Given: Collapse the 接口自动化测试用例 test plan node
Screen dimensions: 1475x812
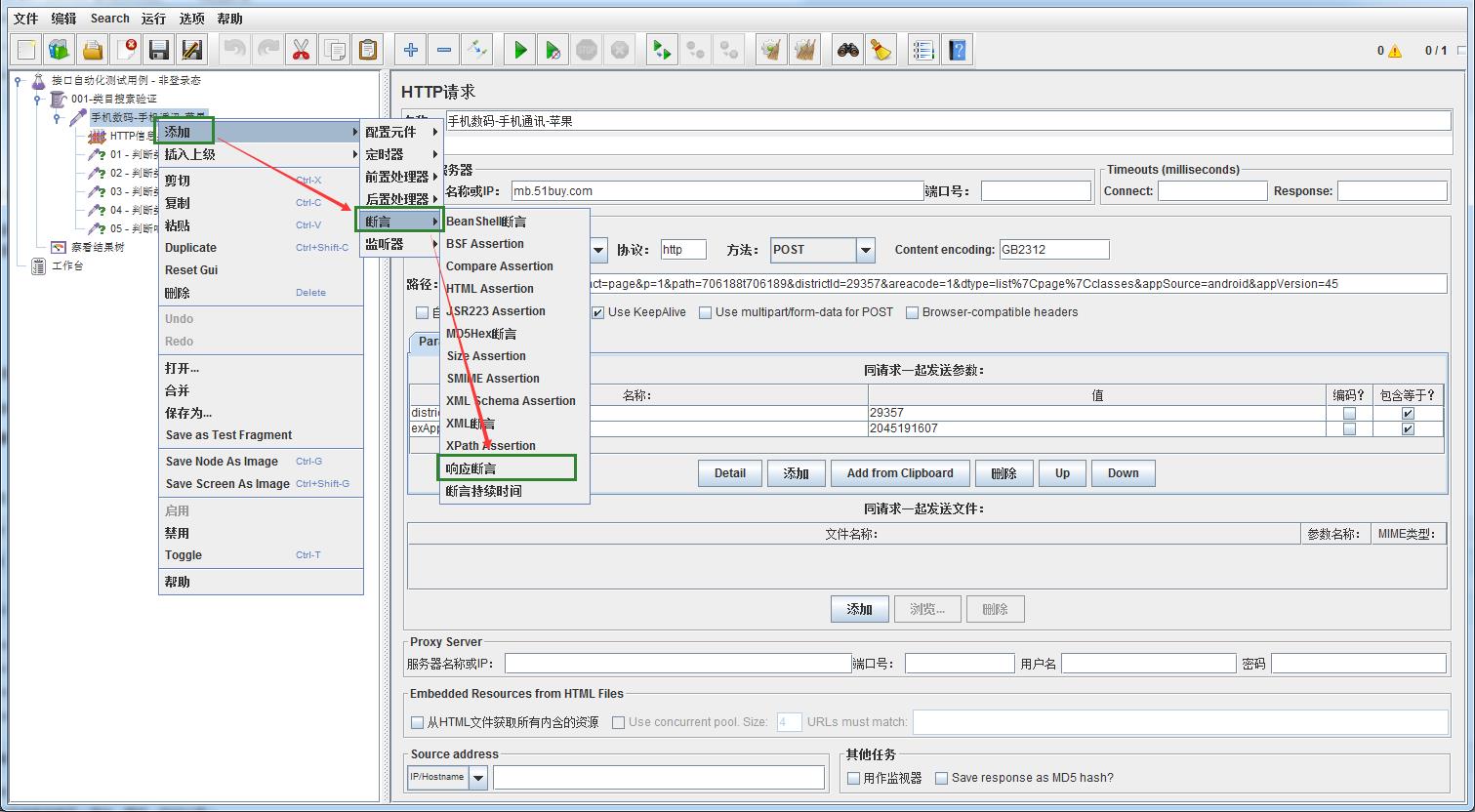Looking at the screenshot, I should pyautogui.click(x=19, y=81).
